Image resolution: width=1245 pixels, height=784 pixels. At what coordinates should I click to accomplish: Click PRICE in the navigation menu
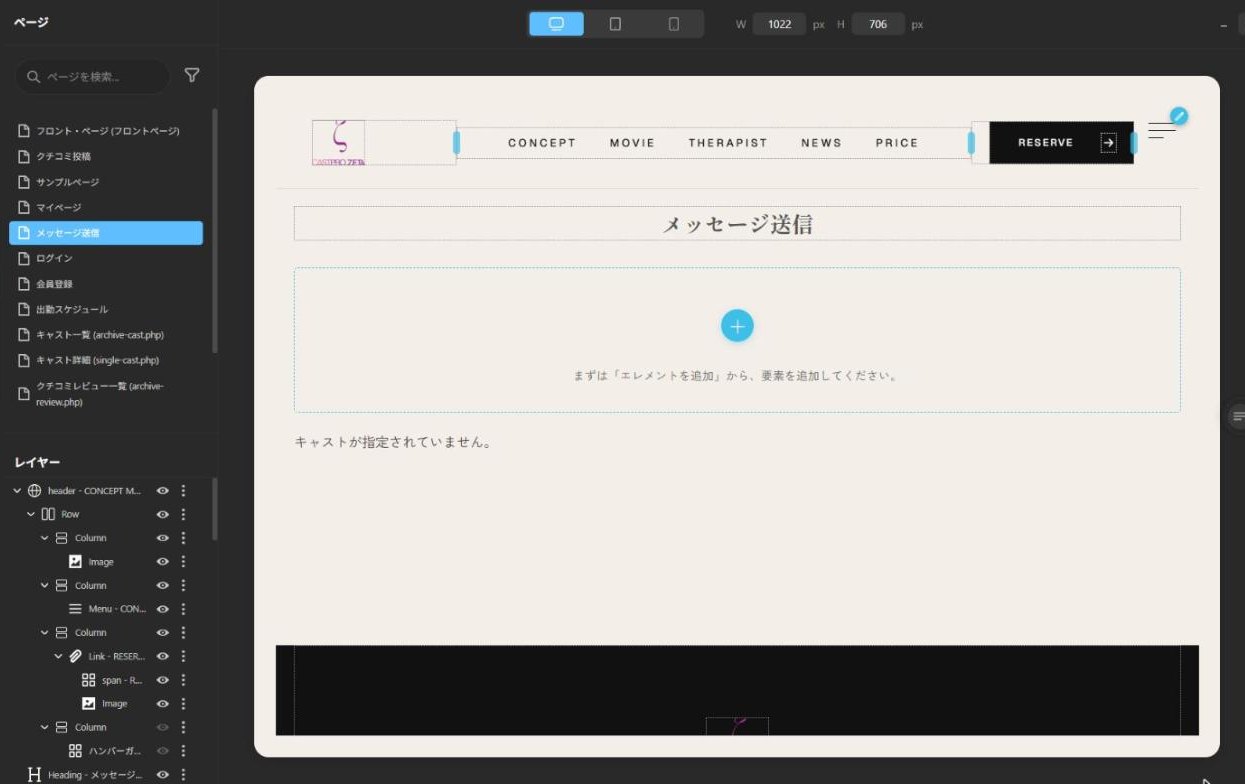click(x=897, y=143)
